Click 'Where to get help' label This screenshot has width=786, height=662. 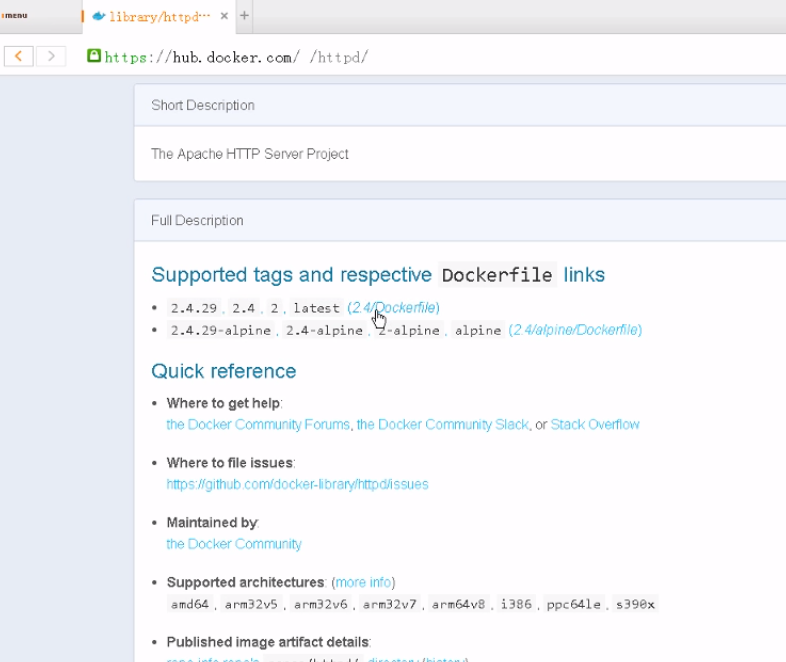223,403
